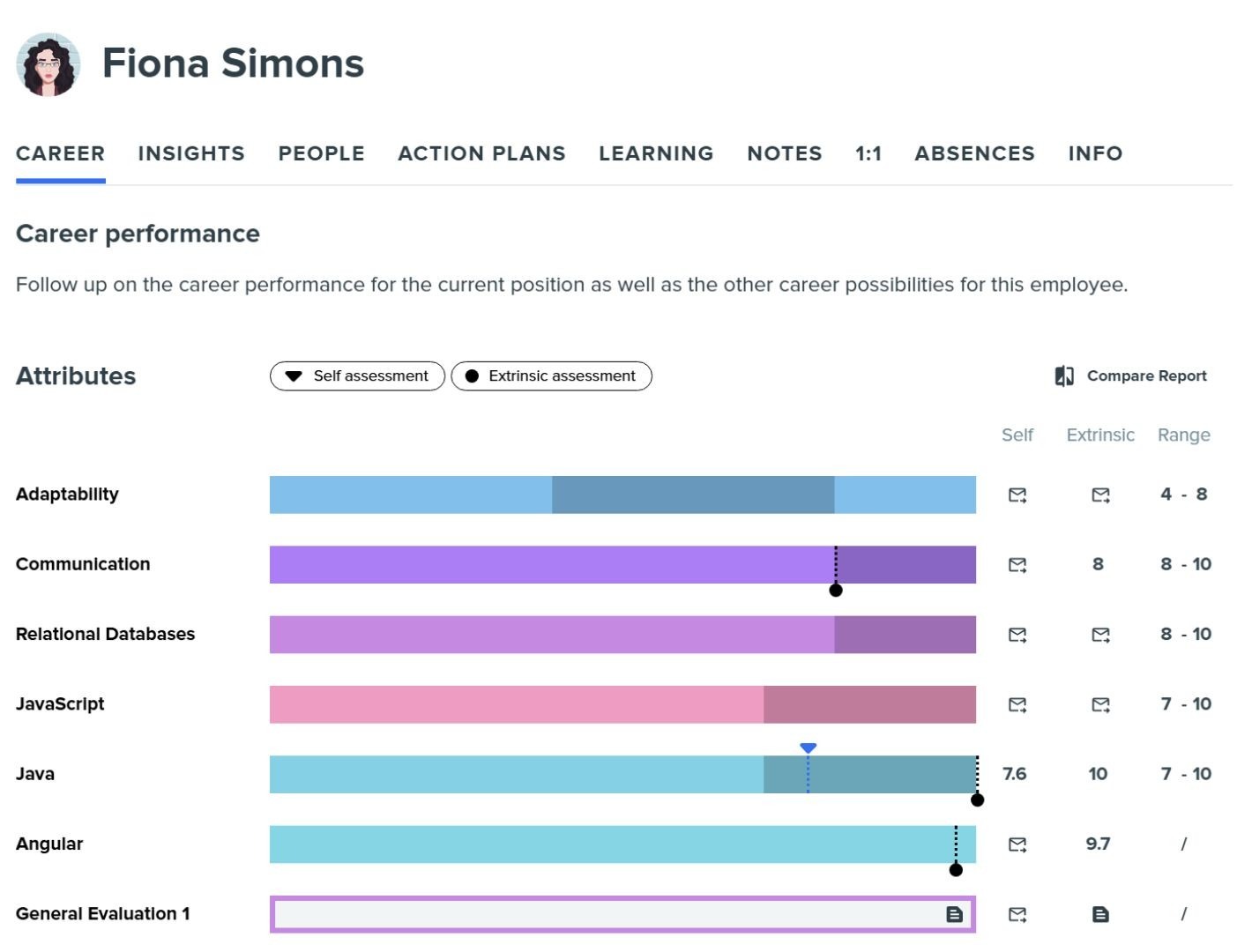
Task: Send self assessment request for General Evaluation 1
Action: click(x=1017, y=914)
